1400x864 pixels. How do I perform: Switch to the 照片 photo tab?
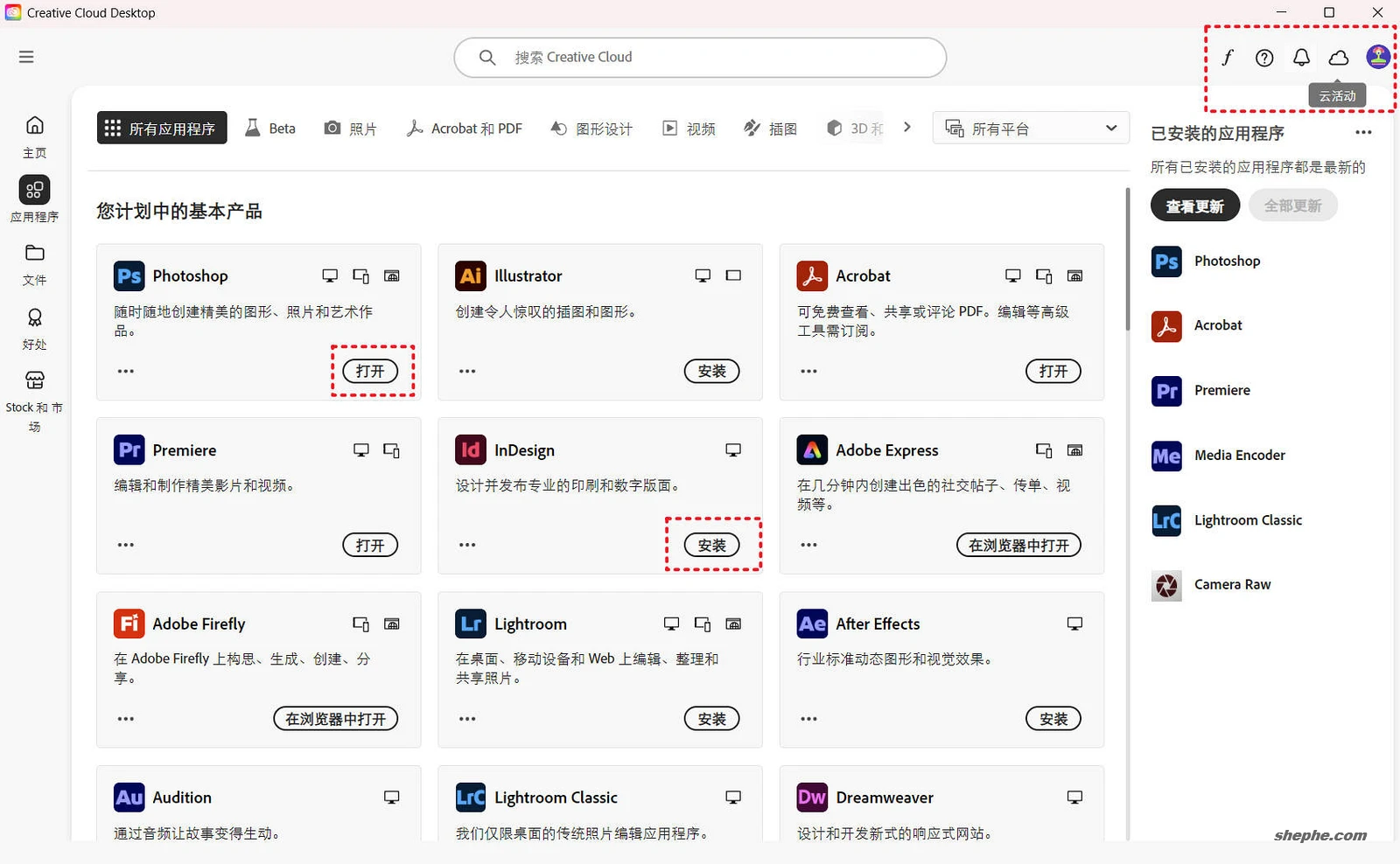coord(350,129)
